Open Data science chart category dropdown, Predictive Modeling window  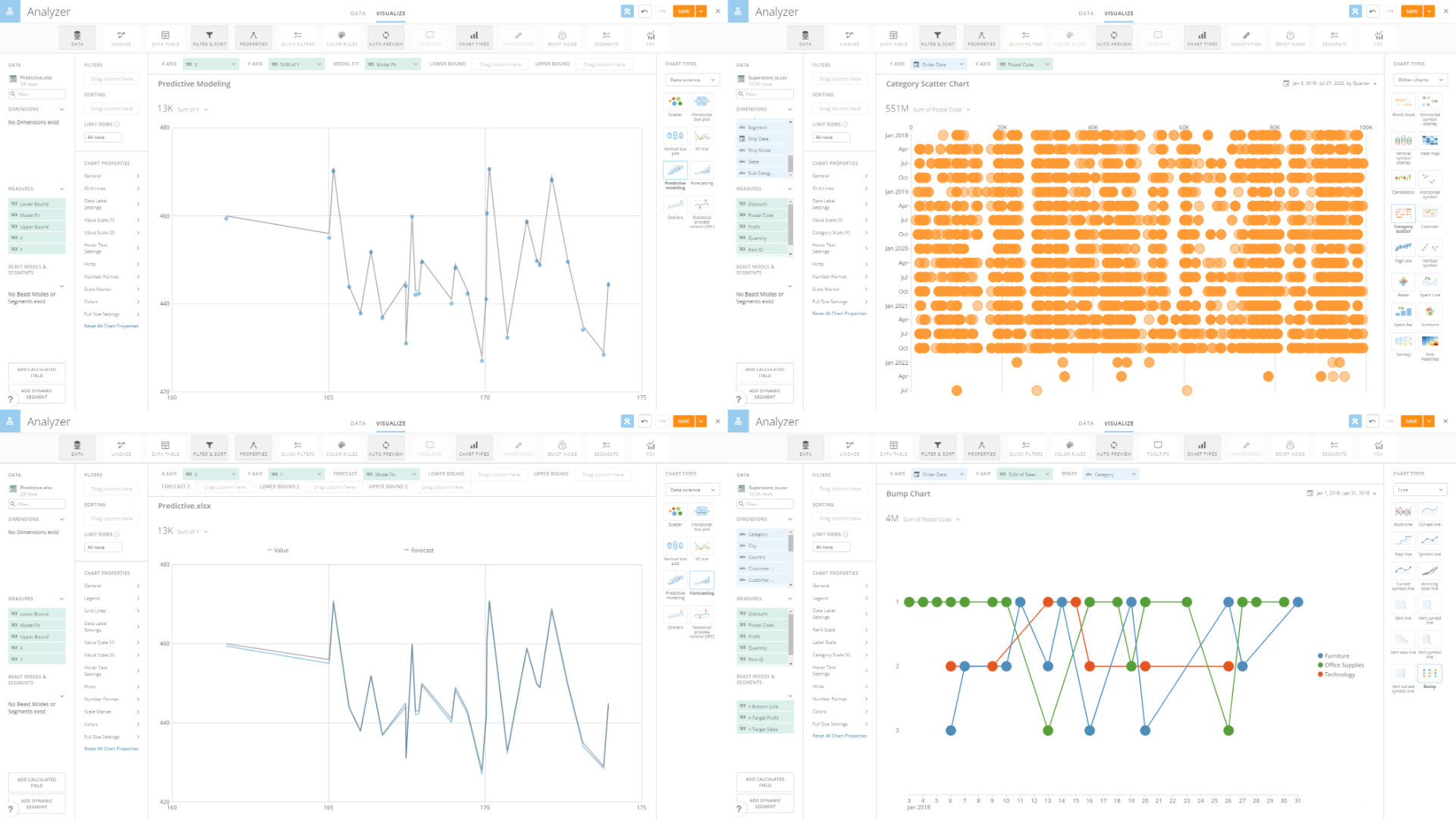tap(692, 80)
